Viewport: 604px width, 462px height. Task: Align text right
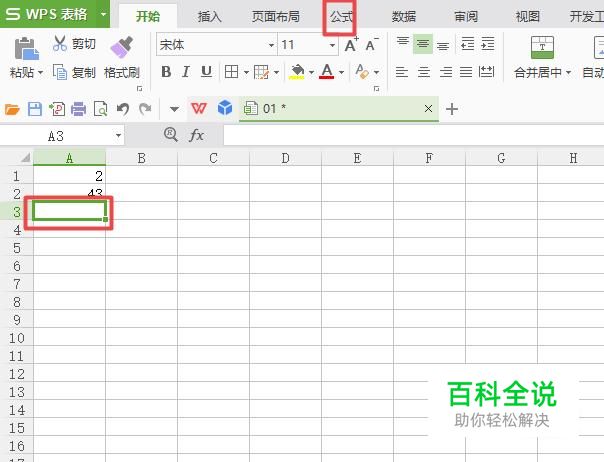[x=446, y=72]
